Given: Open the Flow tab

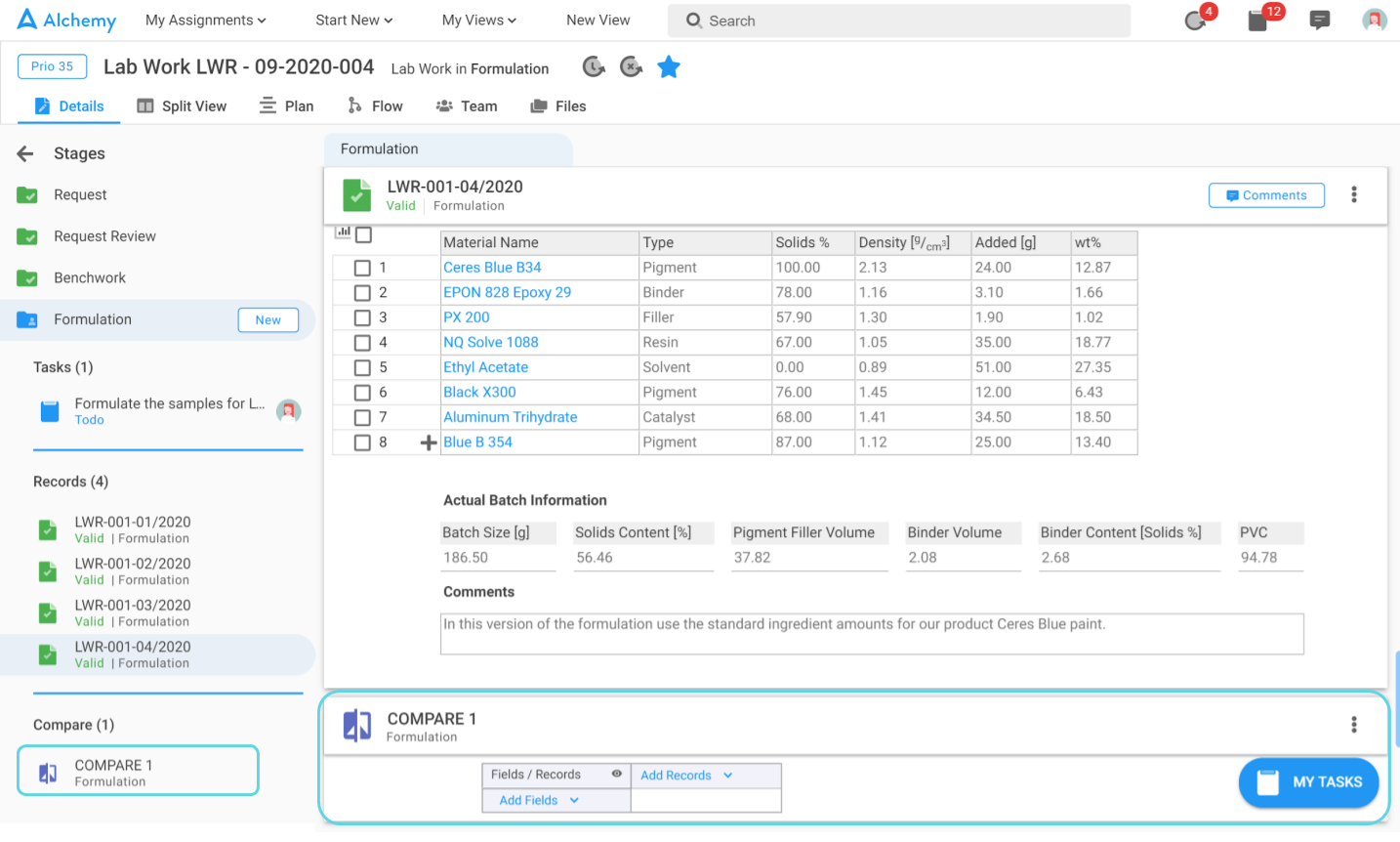Looking at the screenshot, I should coord(376,106).
